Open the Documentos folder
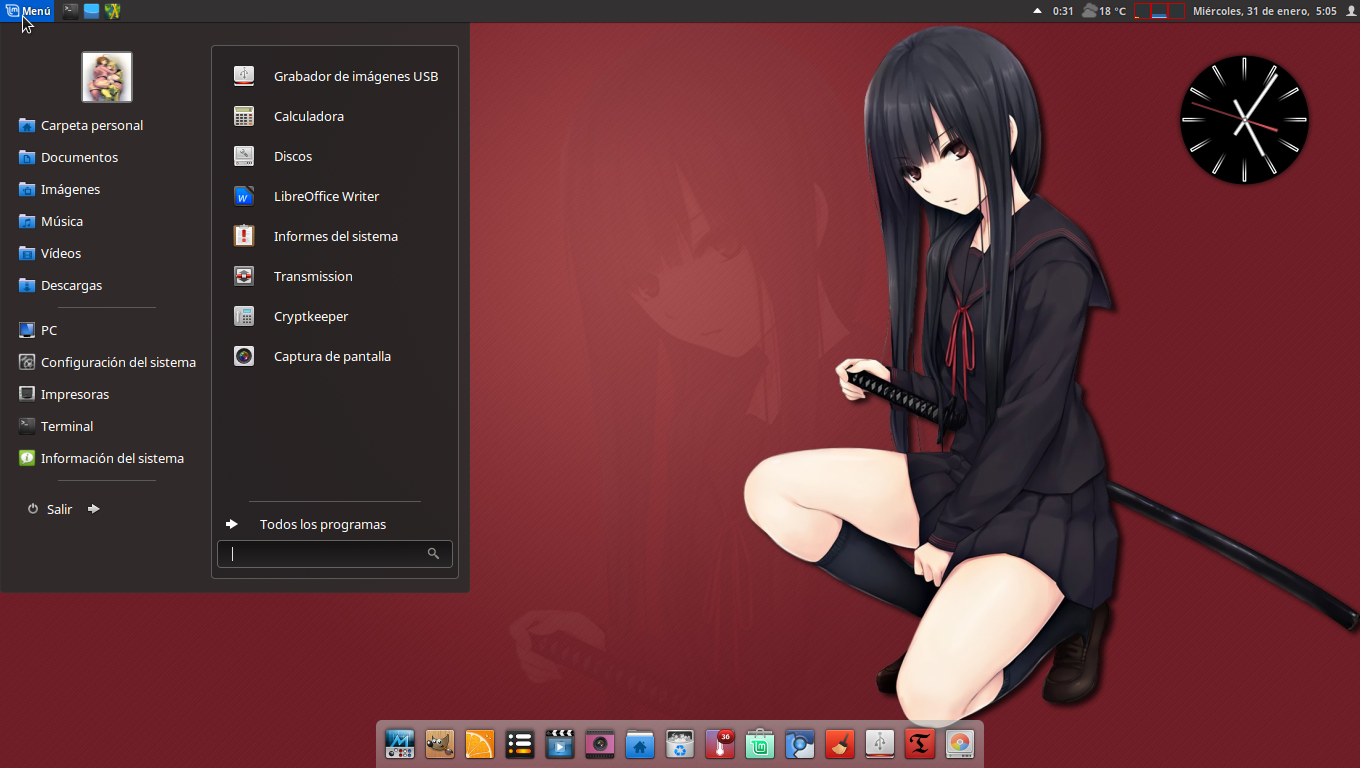Image resolution: width=1360 pixels, height=768 pixels. tap(68, 157)
